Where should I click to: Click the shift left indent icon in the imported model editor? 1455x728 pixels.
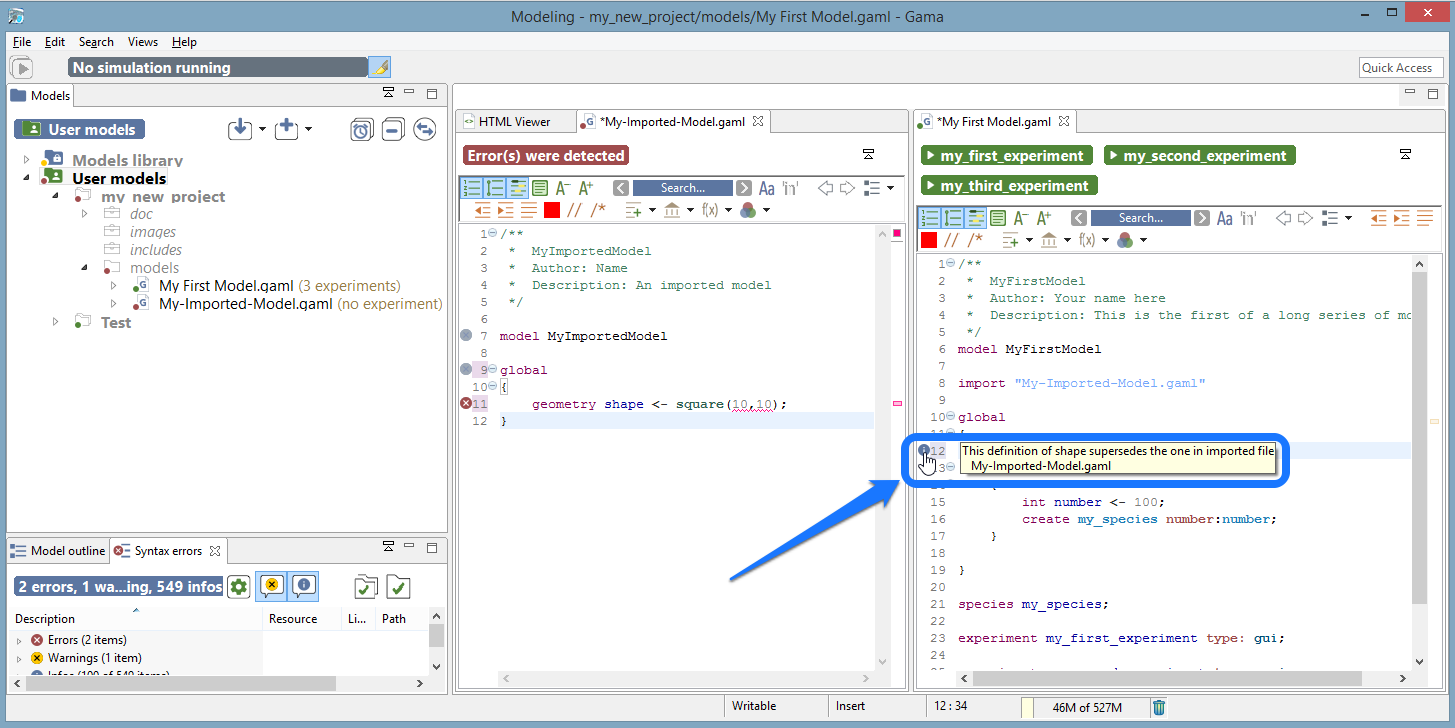[x=483, y=210]
